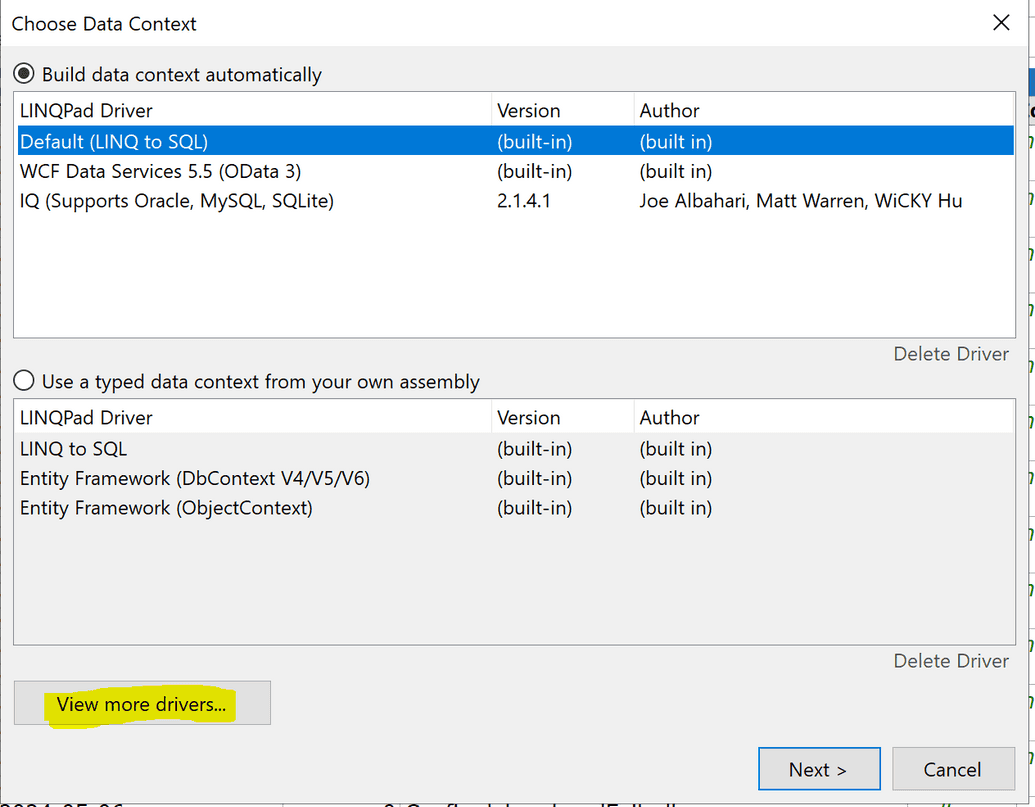Viewport: 1035px width, 807px height.
Task: Click the Cancel button
Action: click(952, 769)
